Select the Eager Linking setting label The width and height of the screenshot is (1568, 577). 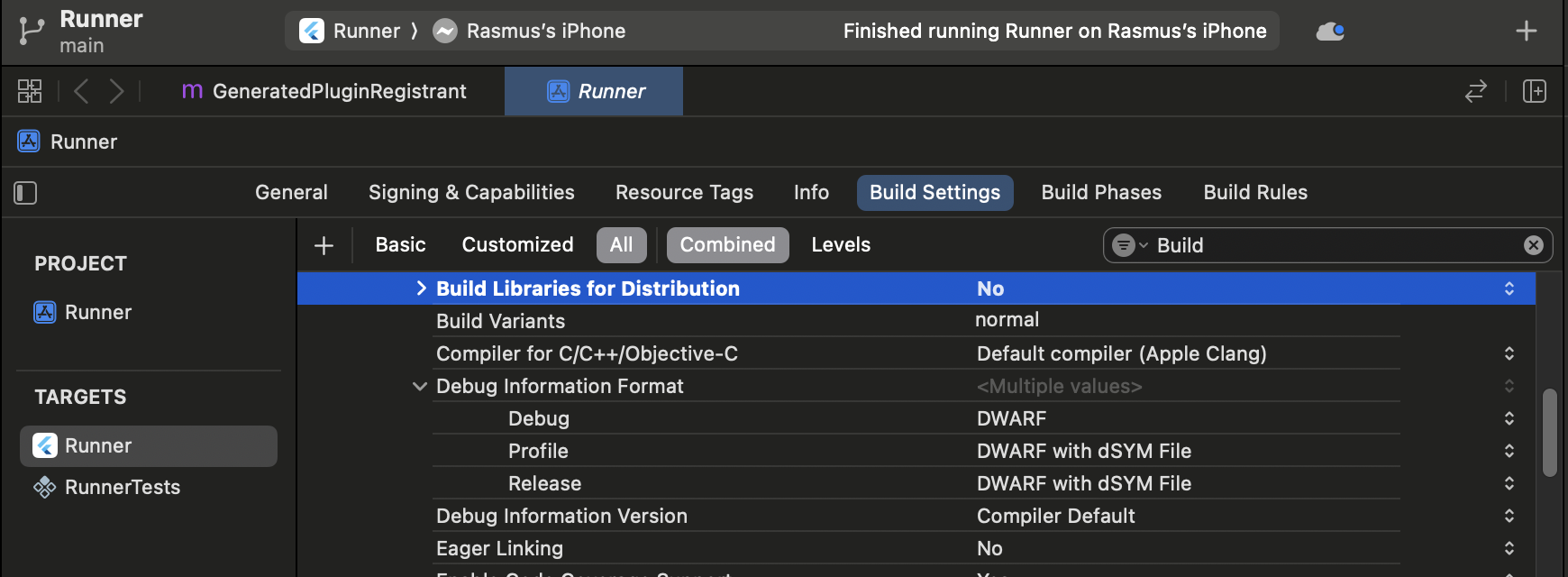click(x=499, y=548)
